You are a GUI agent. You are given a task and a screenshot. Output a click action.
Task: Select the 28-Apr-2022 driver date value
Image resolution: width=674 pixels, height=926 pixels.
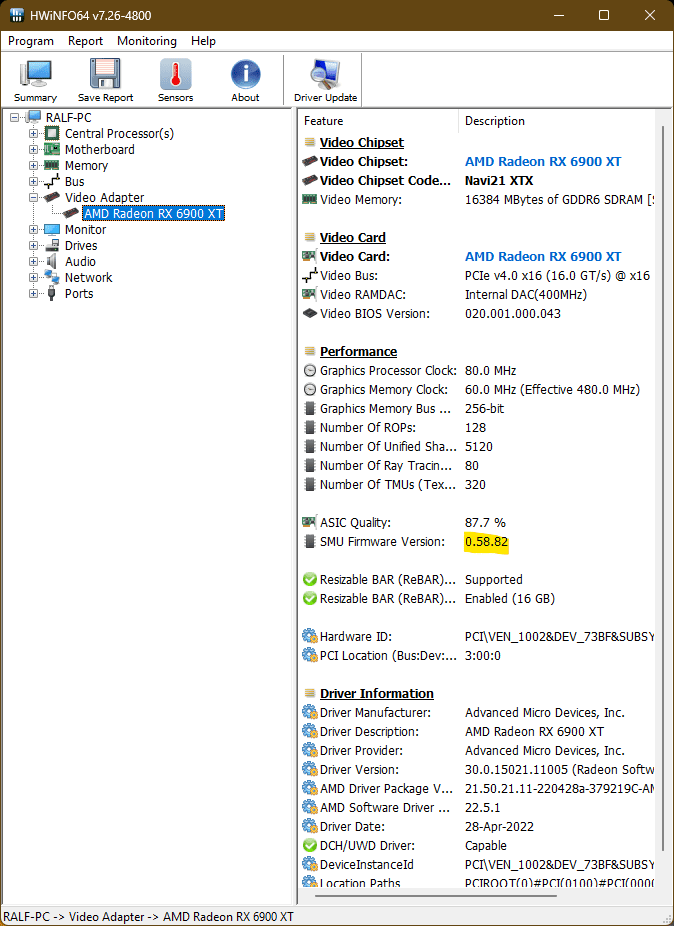point(499,826)
